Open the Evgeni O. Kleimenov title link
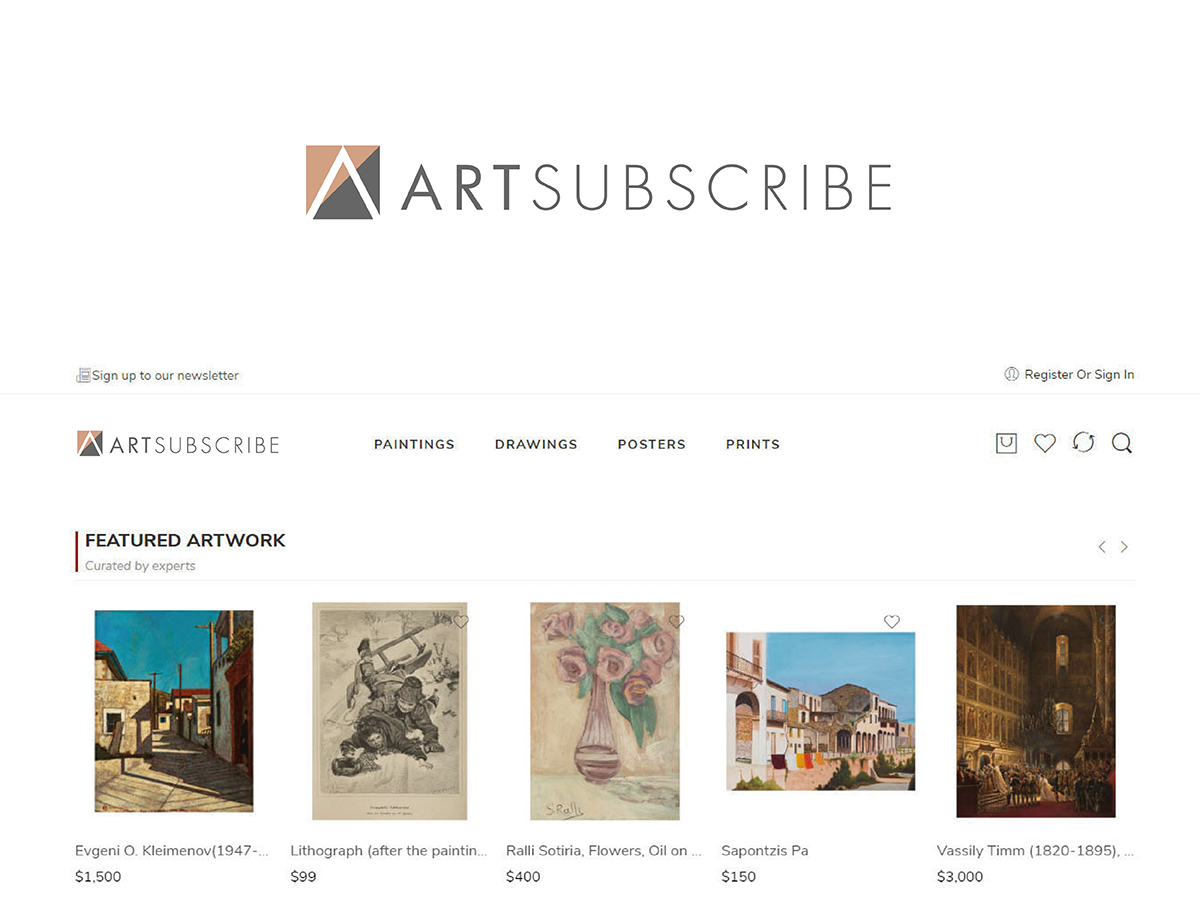 (x=172, y=851)
